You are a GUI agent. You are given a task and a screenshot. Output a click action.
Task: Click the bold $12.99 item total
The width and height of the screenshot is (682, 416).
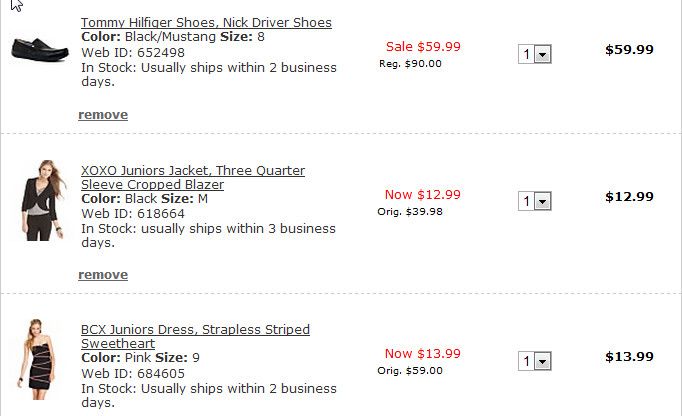click(629, 197)
